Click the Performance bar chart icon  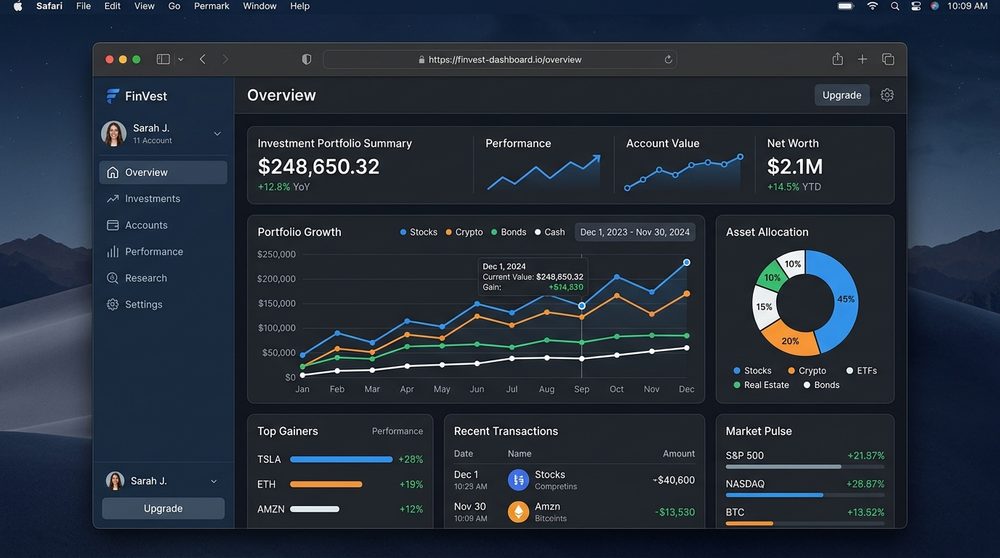113,252
